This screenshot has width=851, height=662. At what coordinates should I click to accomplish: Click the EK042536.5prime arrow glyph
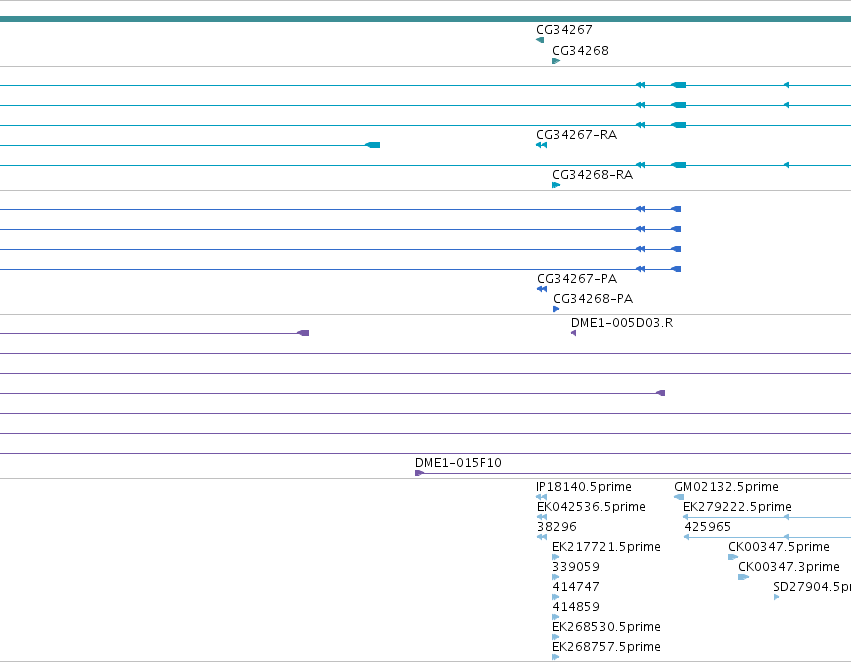(x=542, y=517)
